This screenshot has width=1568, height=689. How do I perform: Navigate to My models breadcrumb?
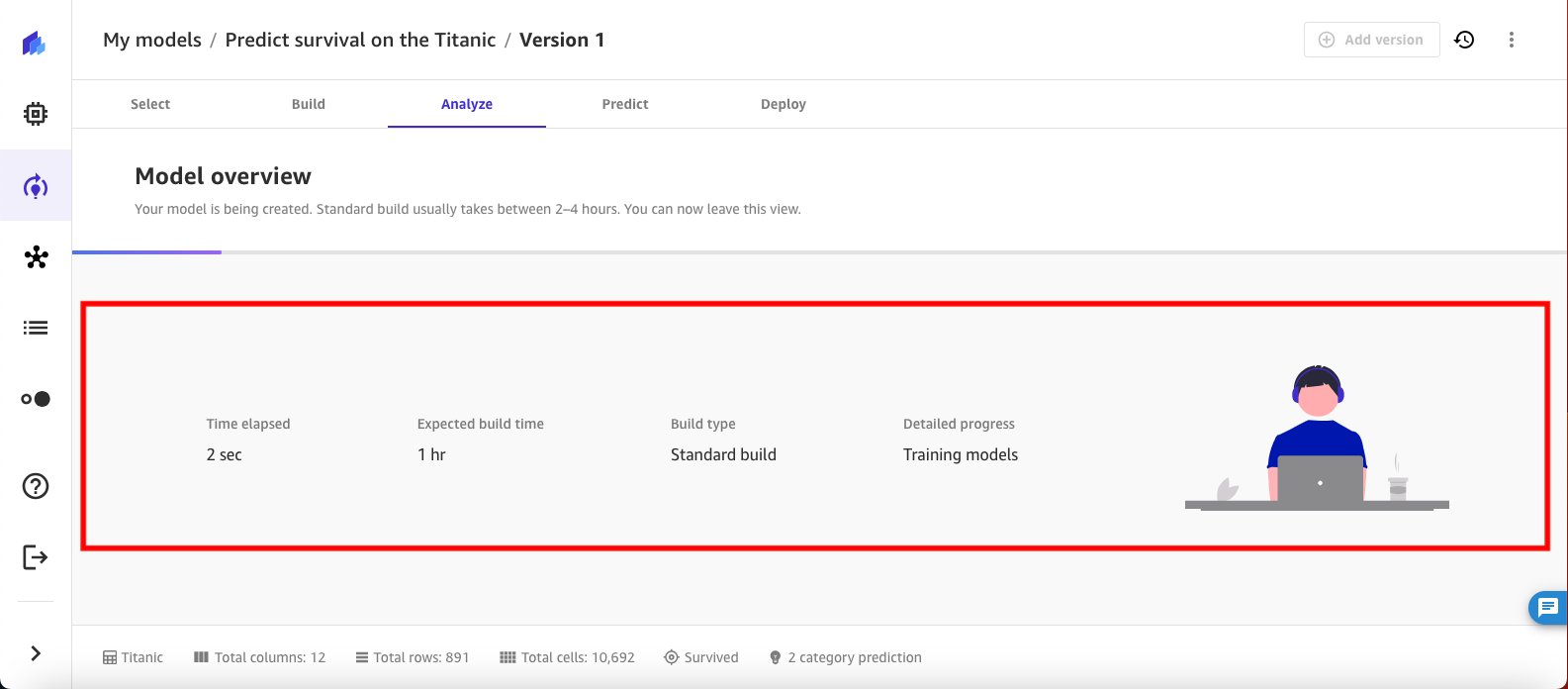point(152,40)
